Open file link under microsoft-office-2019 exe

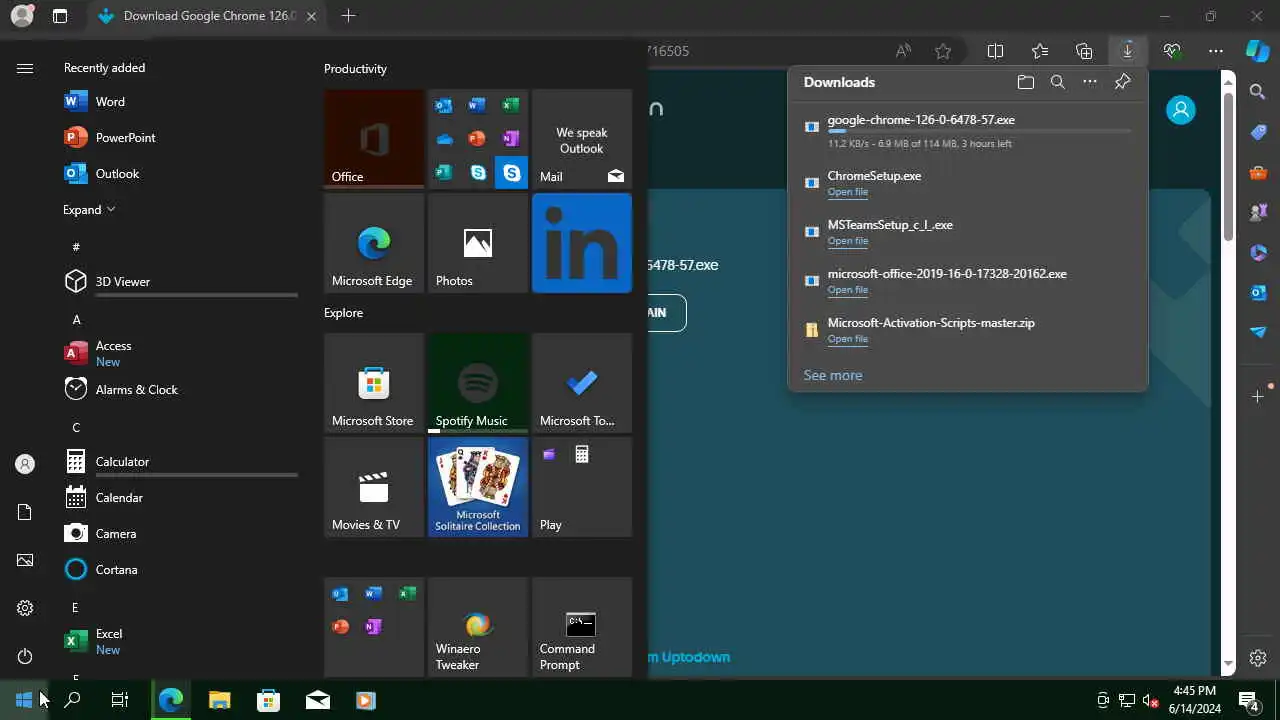click(847, 290)
